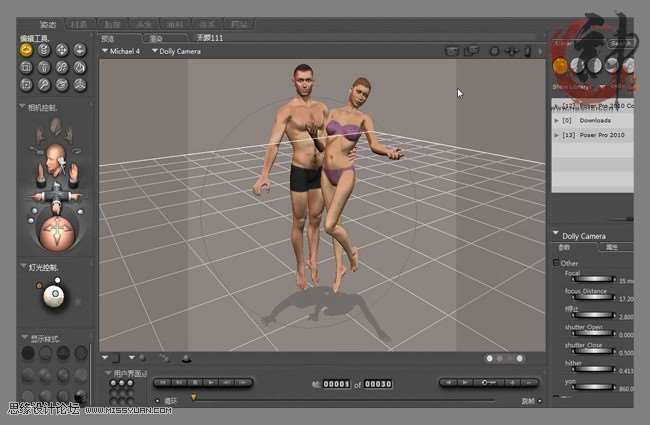
Task: Click the focus Distance parameter dial
Action: (594, 297)
